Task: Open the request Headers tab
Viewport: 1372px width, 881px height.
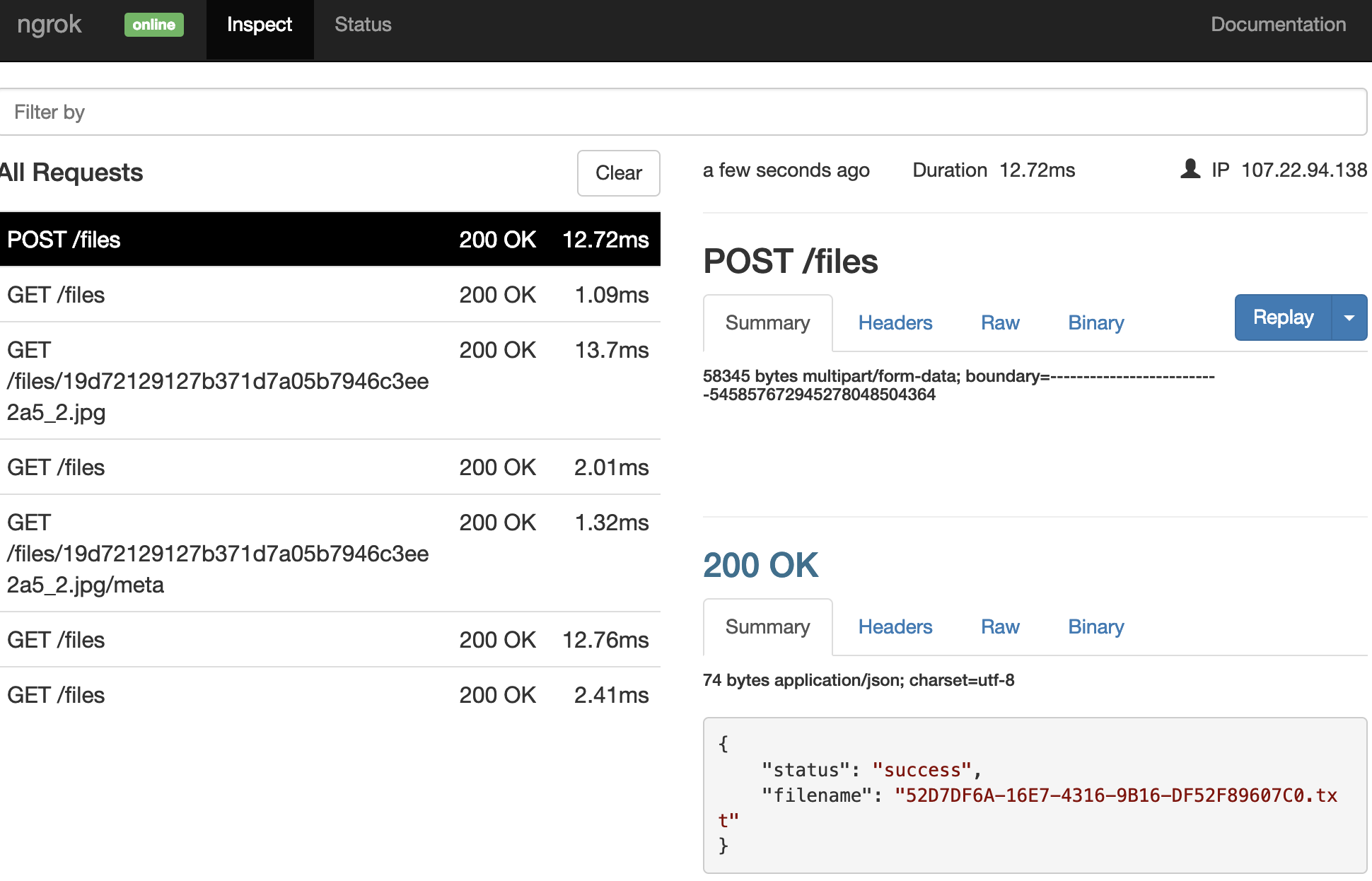Action: point(895,323)
